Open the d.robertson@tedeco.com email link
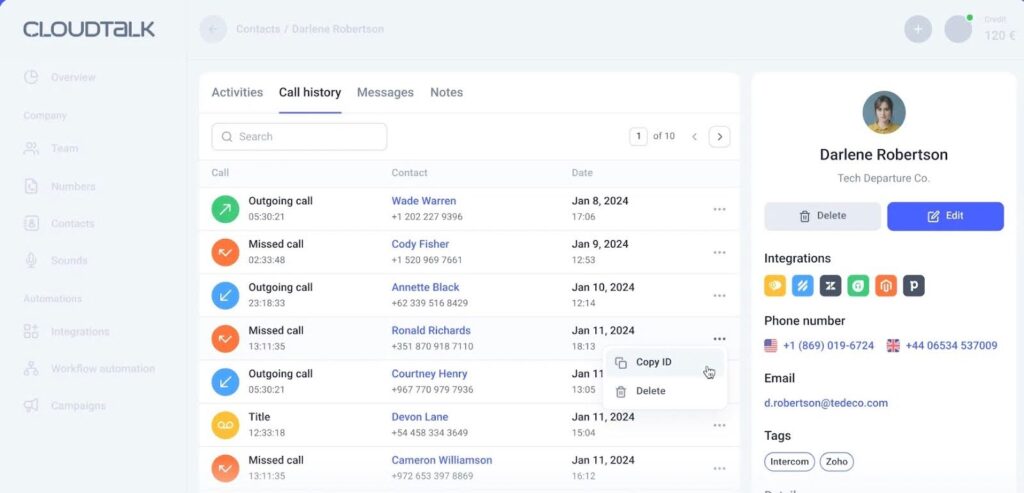The image size is (1024, 493). (826, 403)
